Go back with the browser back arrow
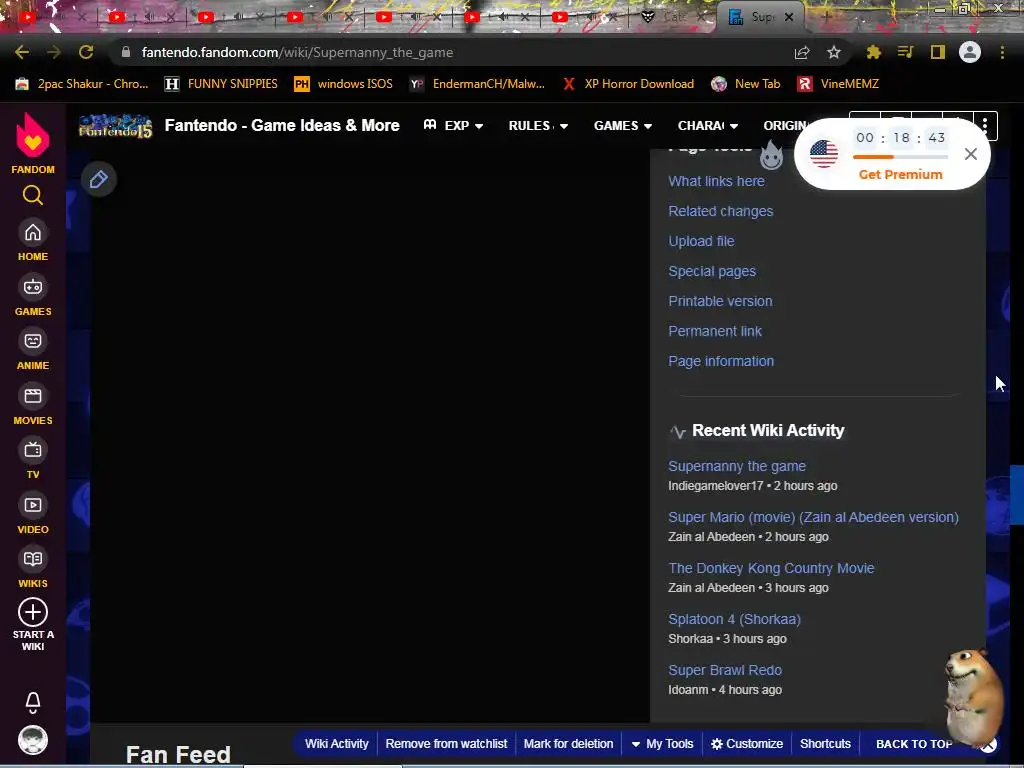1024x768 pixels. [x=22, y=52]
